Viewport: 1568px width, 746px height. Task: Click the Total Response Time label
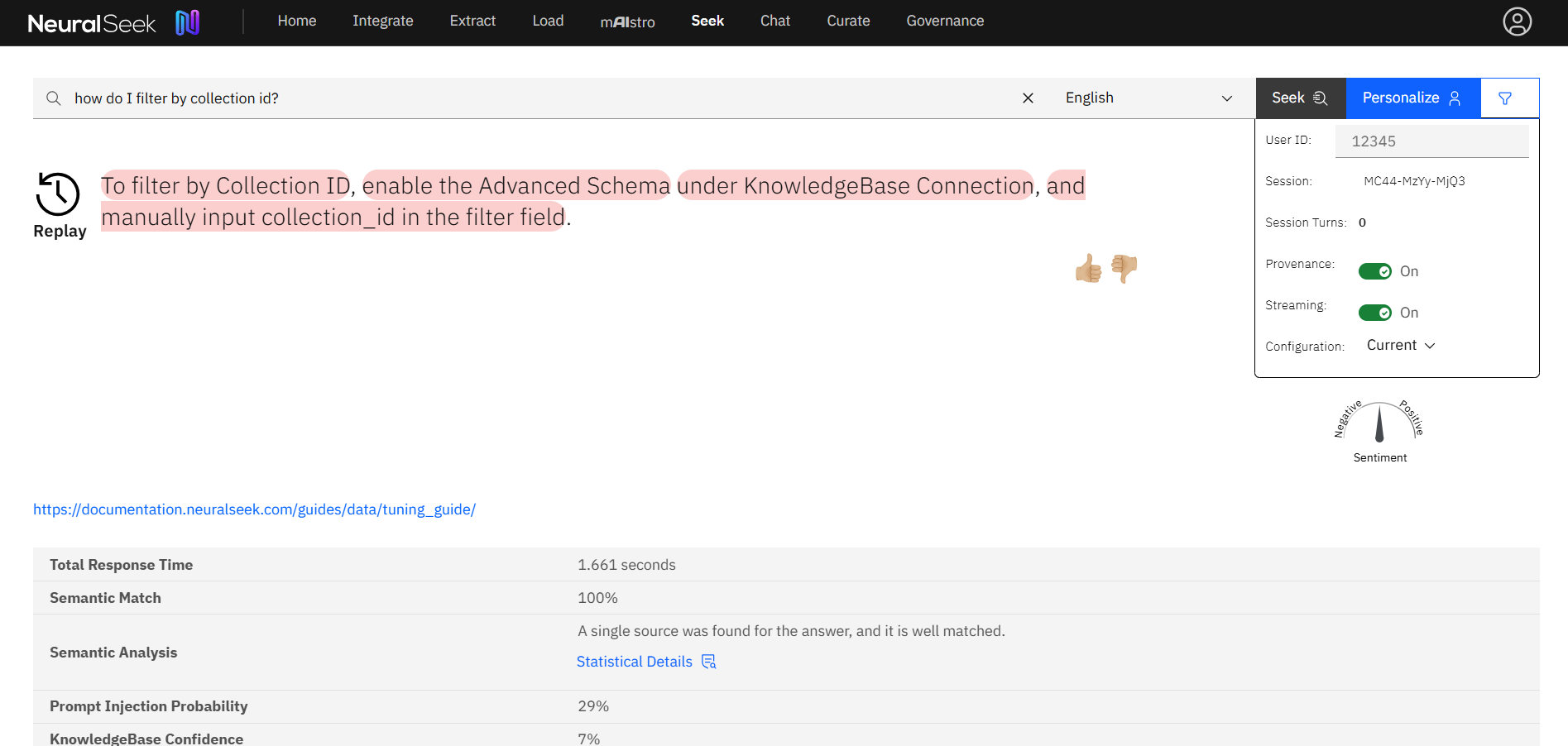coord(121,565)
